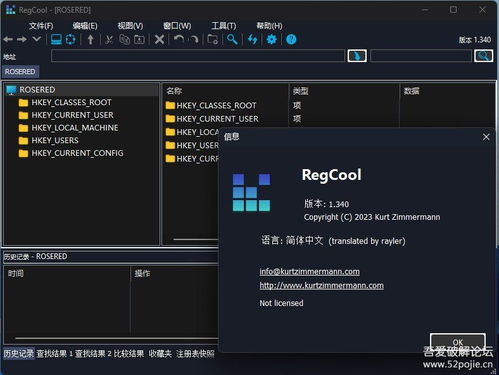Viewport: 499px width, 375px height.
Task: Click the cut scissors icon
Action: pyautogui.click(x=109, y=40)
